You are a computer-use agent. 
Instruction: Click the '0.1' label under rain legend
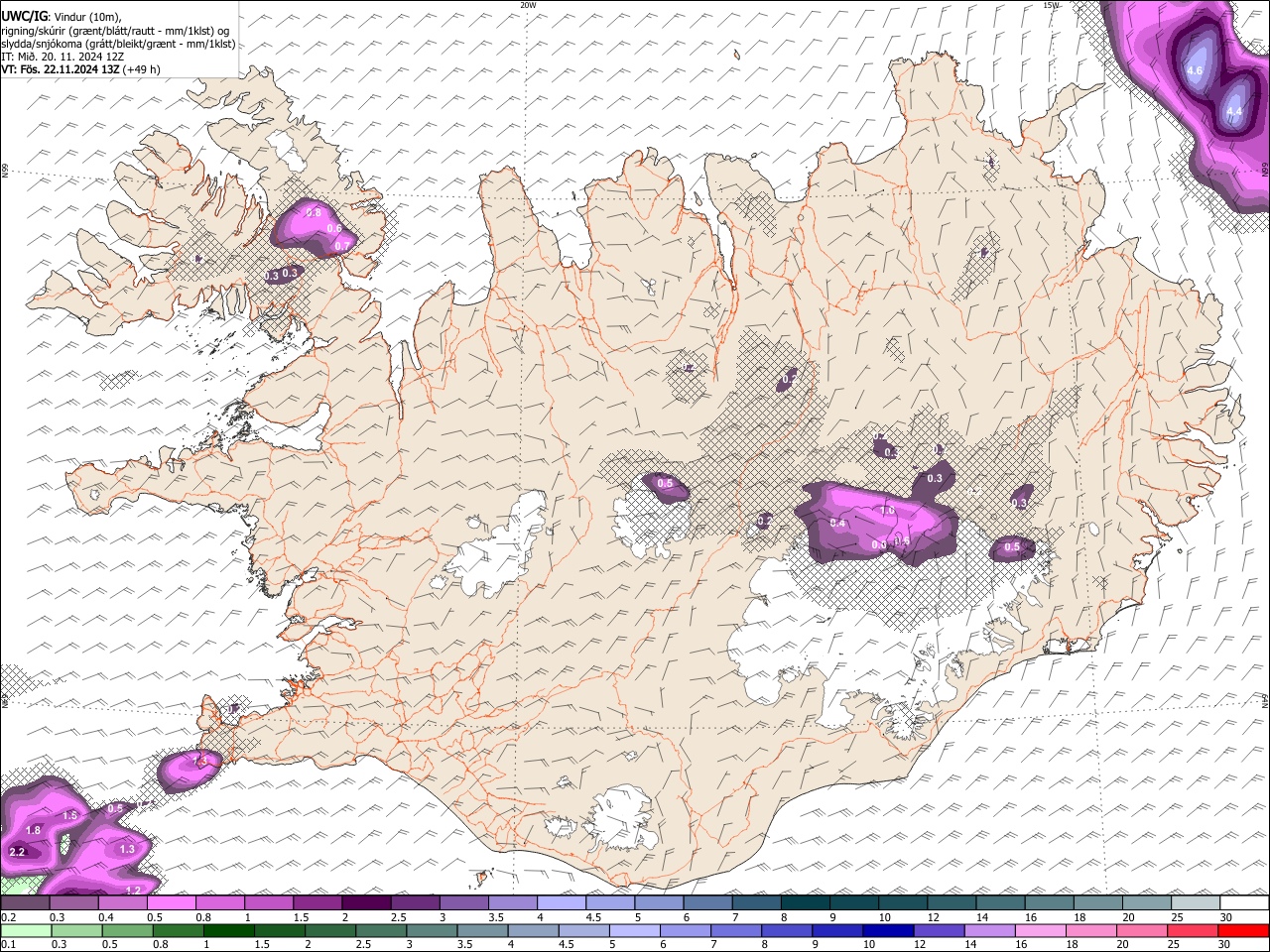pos(8,944)
